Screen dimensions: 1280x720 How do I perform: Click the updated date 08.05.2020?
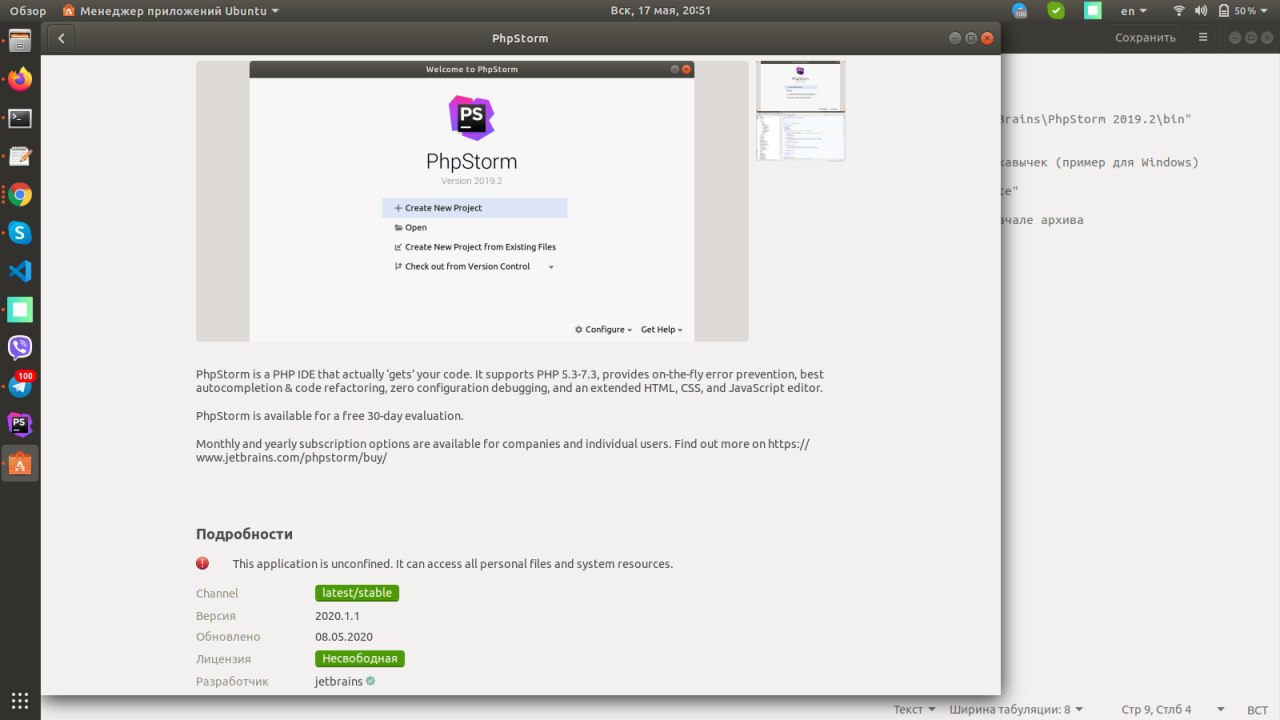coord(344,637)
